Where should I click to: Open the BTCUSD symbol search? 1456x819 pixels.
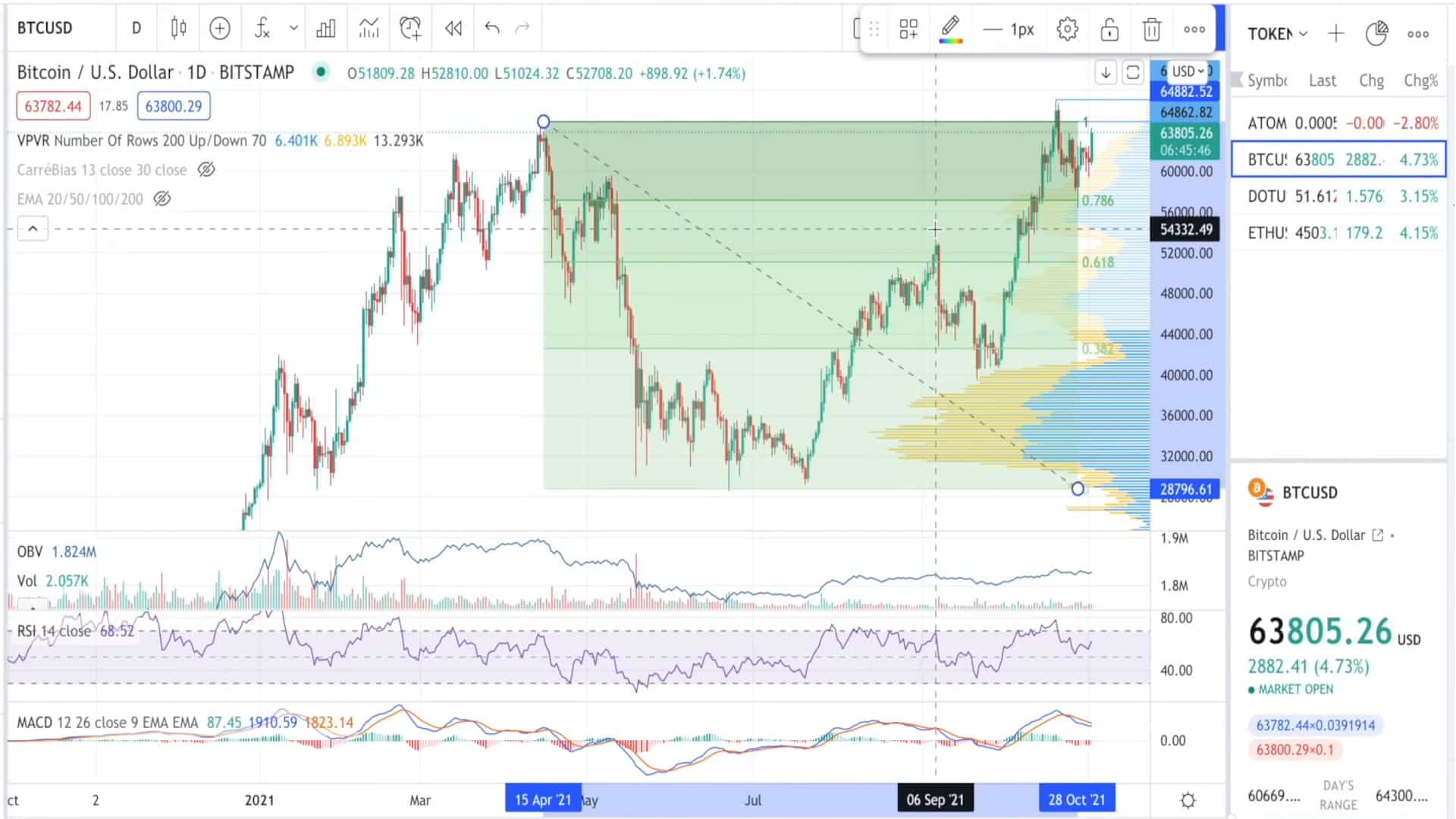coord(45,28)
